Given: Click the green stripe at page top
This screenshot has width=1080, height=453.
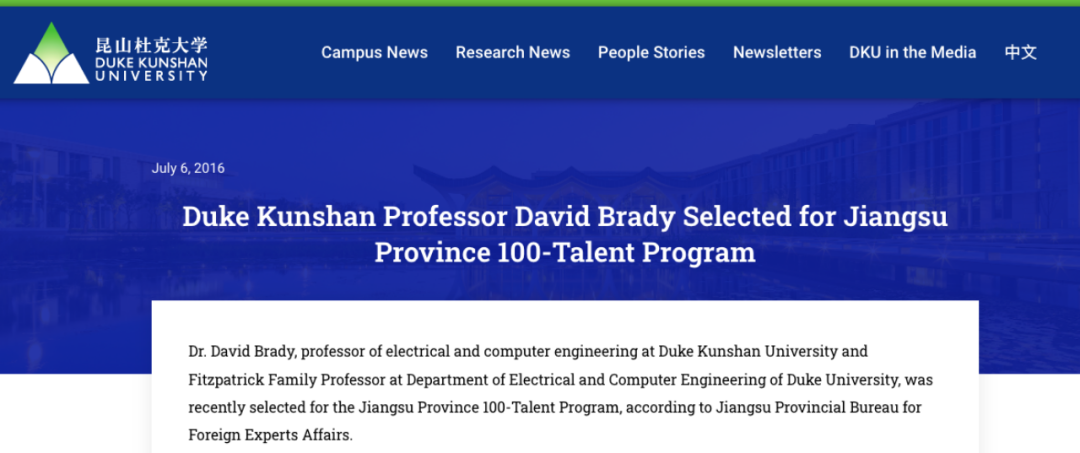Looking at the screenshot, I should click(x=540, y=3).
